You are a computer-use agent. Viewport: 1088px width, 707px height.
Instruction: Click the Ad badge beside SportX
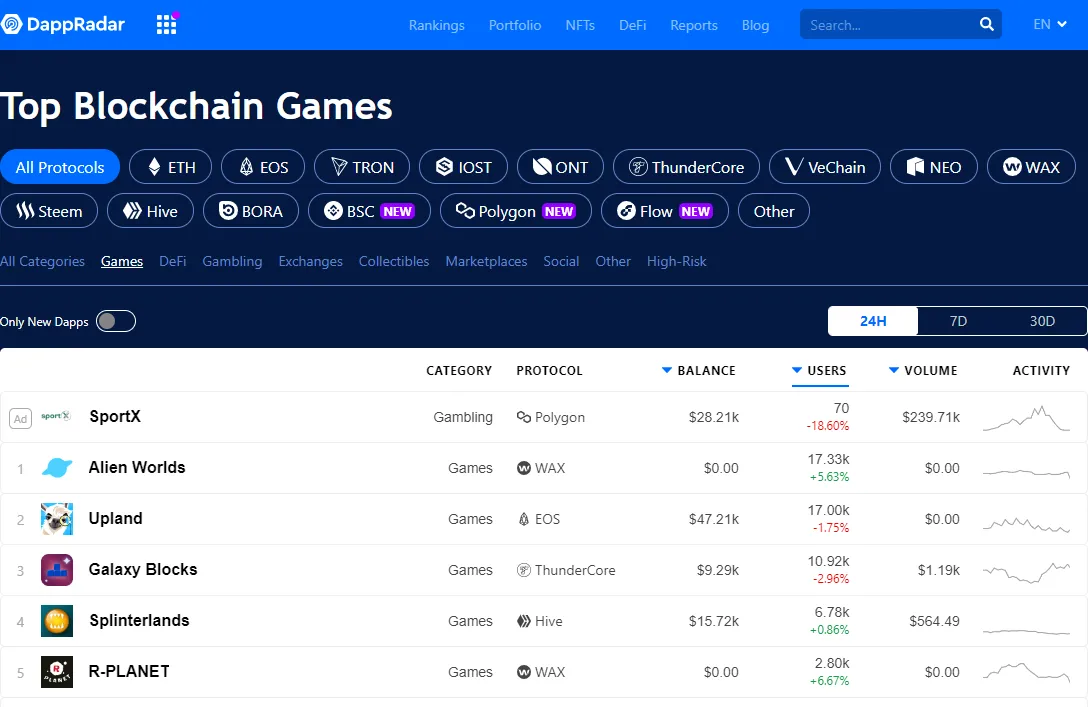tap(21, 418)
